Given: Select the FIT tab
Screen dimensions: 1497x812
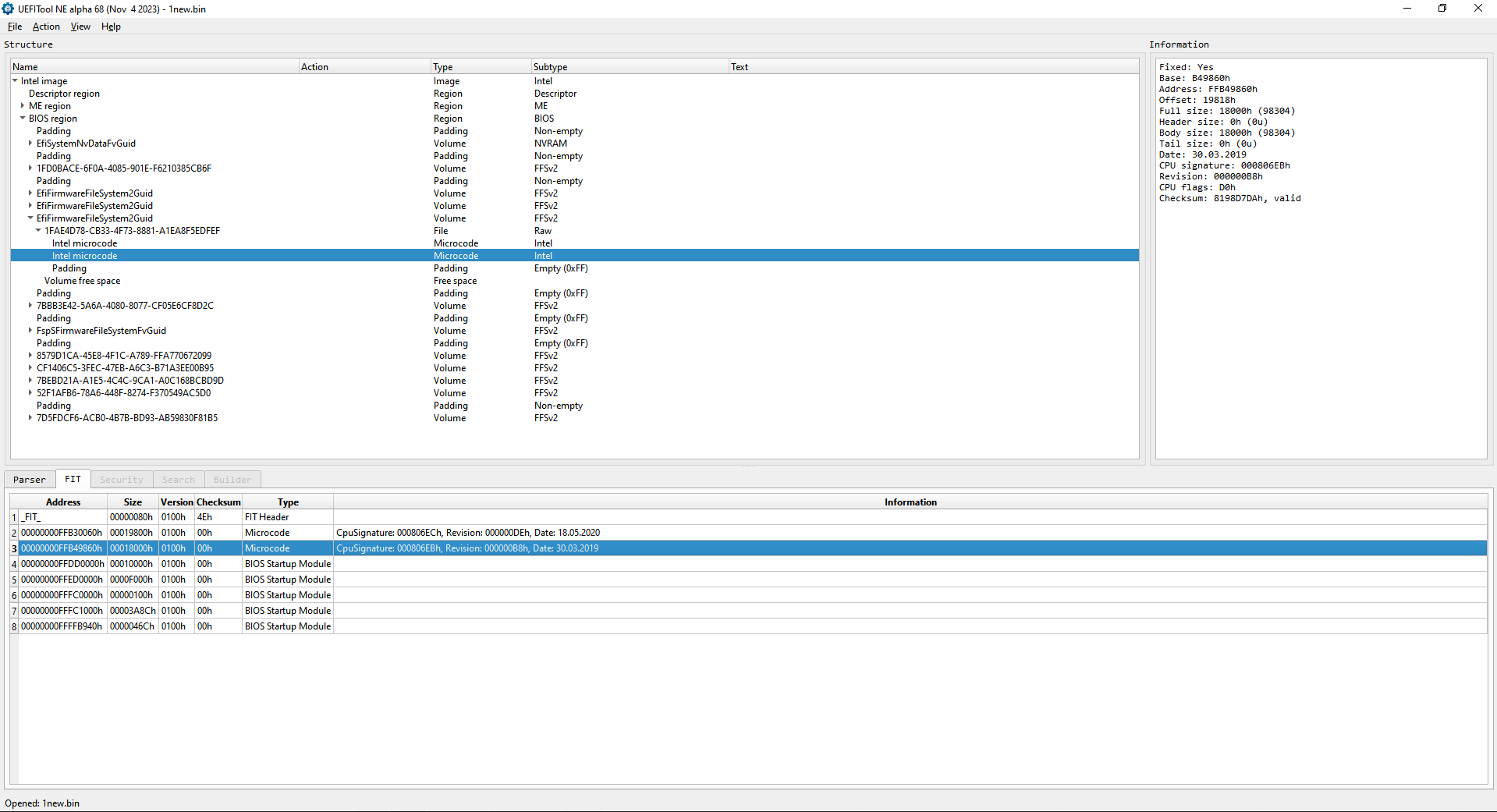Looking at the screenshot, I should [73, 479].
